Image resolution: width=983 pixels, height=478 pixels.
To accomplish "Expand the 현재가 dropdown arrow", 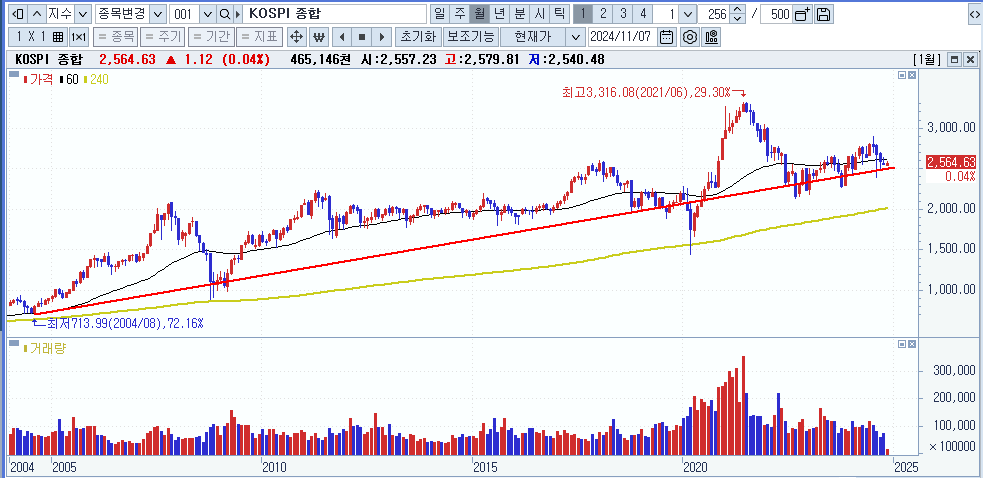I will pos(576,37).
